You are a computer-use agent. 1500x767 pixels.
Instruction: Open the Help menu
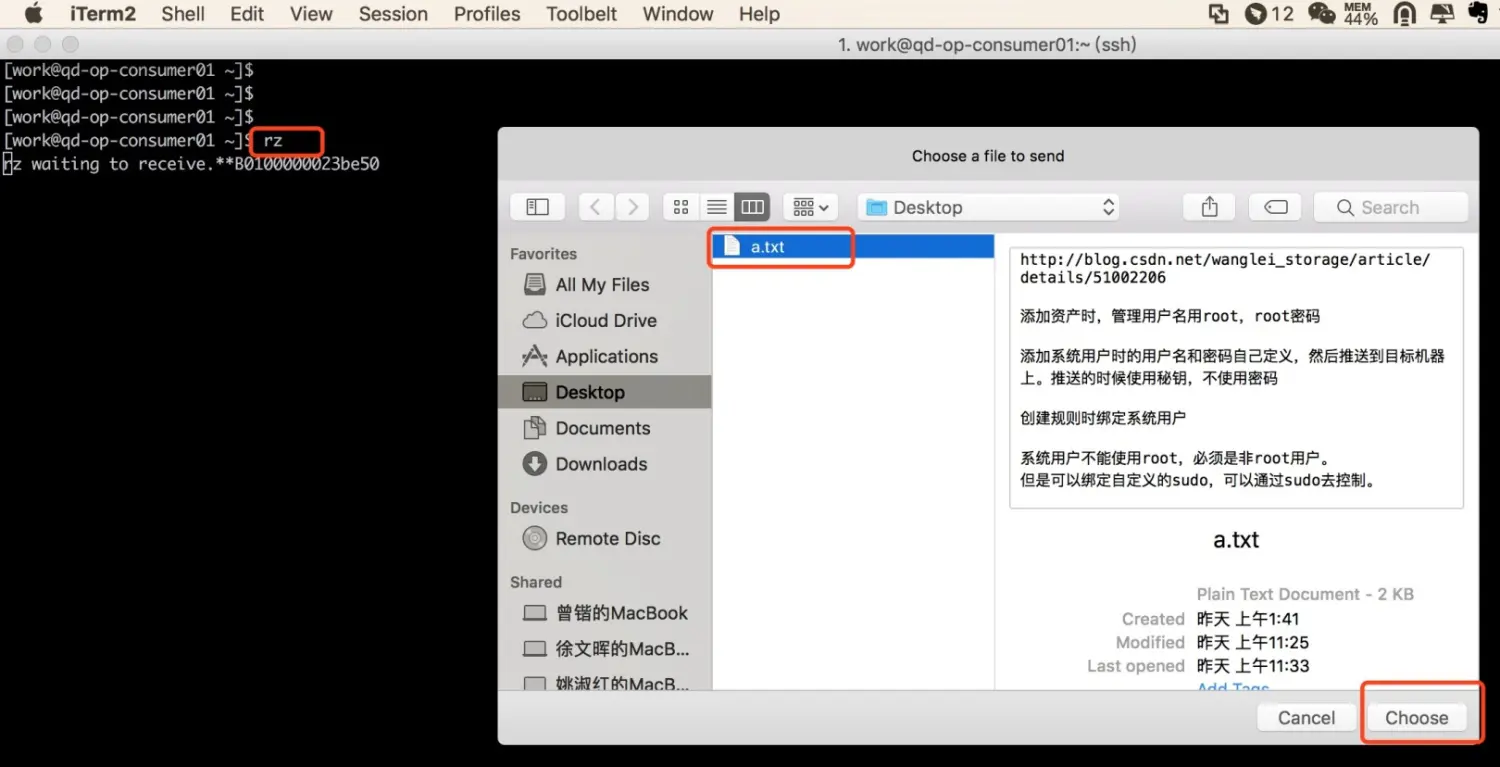(759, 14)
